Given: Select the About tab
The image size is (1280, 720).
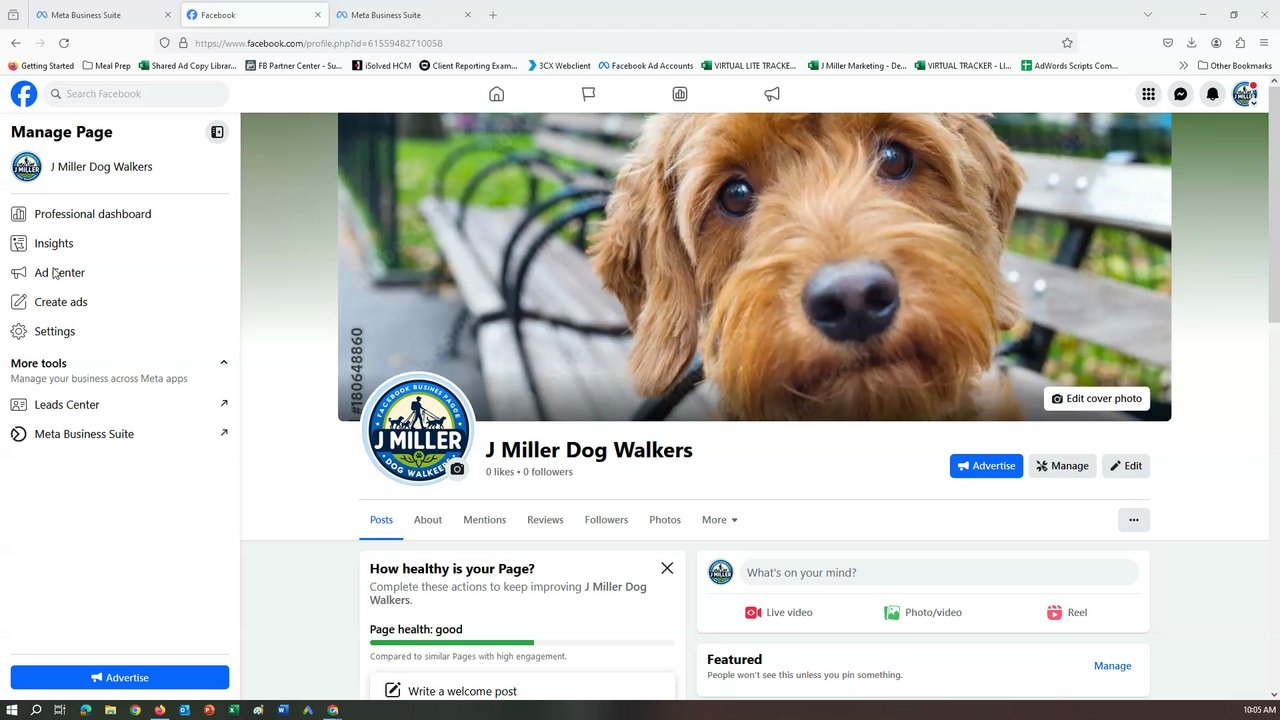Looking at the screenshot, I should tap(428, 520).
